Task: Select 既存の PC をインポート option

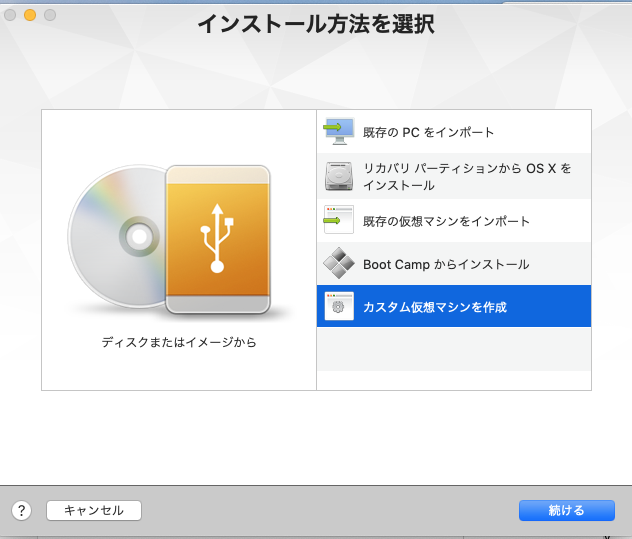Action: [x=454, y=131]
